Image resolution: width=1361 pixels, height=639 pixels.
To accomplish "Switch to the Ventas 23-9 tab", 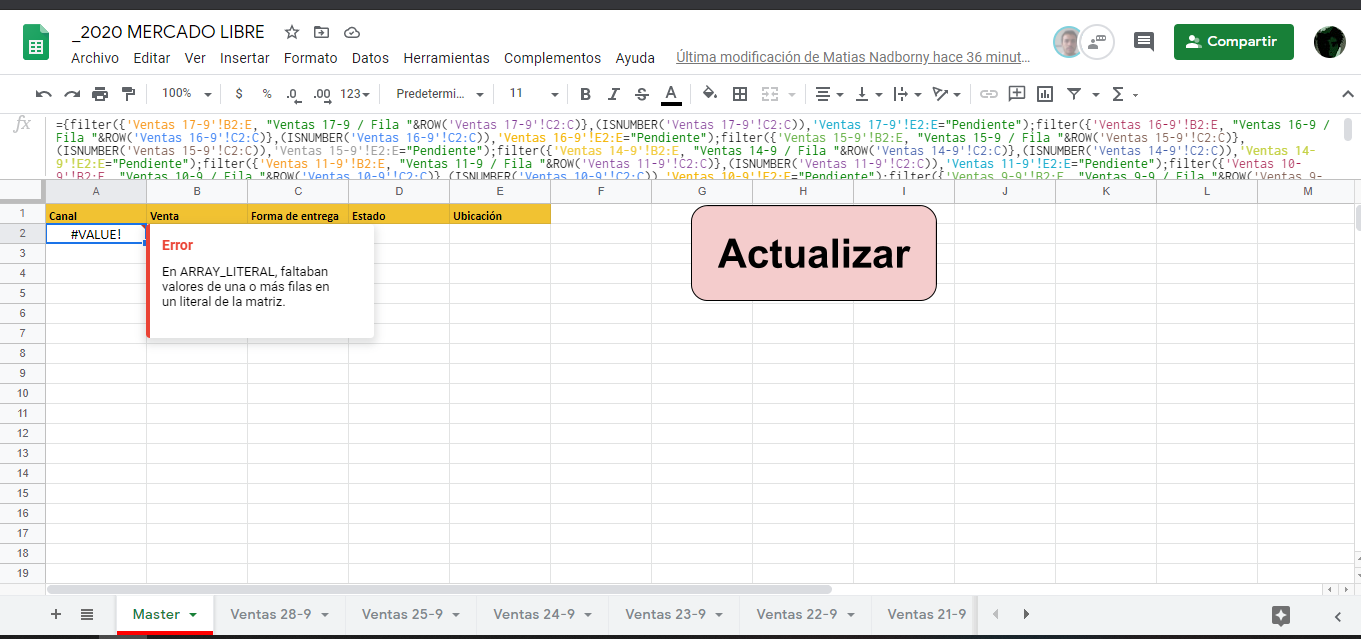I will coord(674,614).
